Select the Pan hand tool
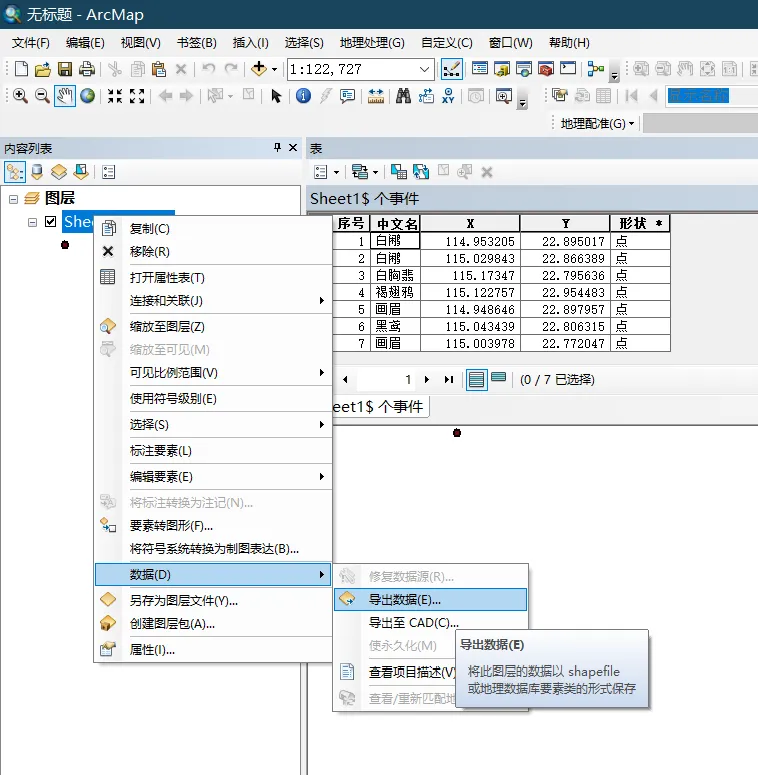Viewport: 758px width, 775px height. point(65,95)
